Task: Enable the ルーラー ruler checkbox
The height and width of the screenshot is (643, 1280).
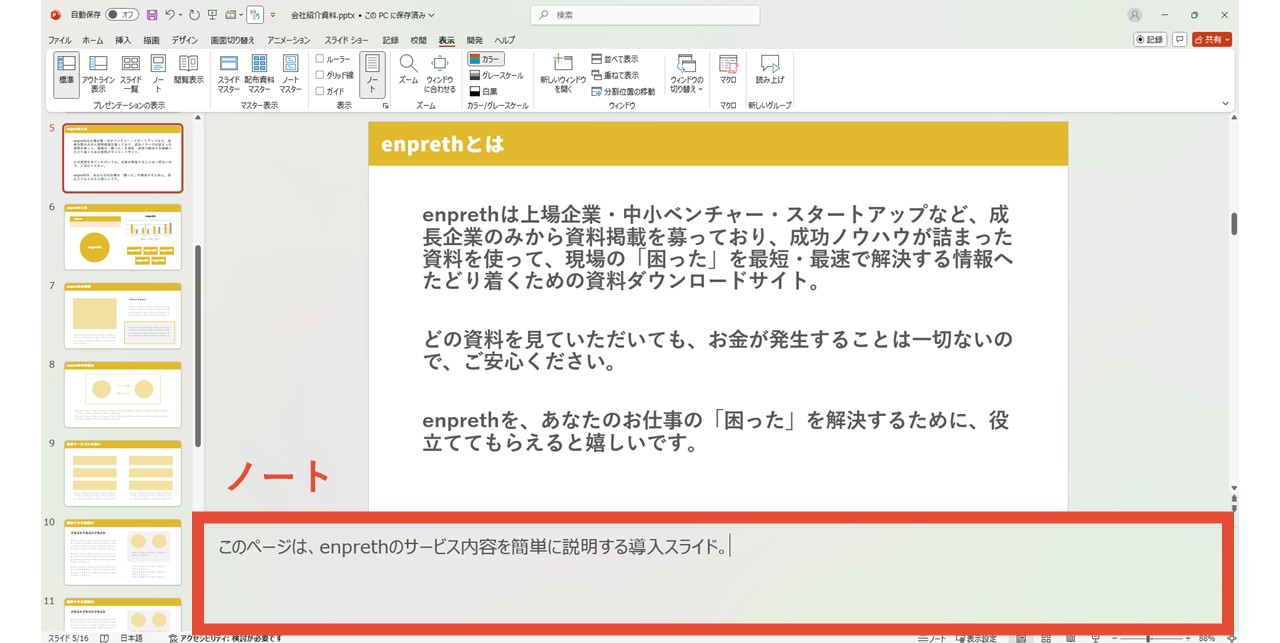Action: pyautogui.click(x=333, y=59)
